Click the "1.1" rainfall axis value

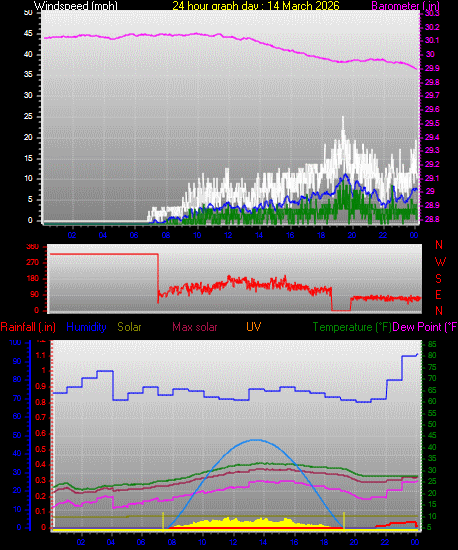click(41, 355)
